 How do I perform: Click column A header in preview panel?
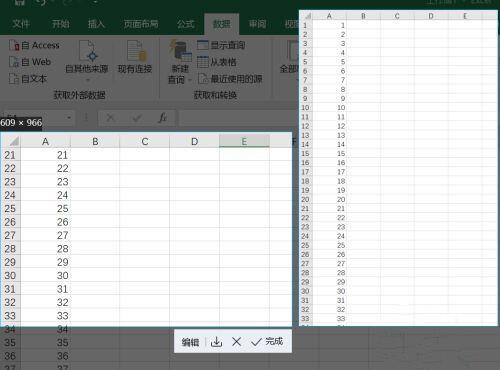[329, 16]
